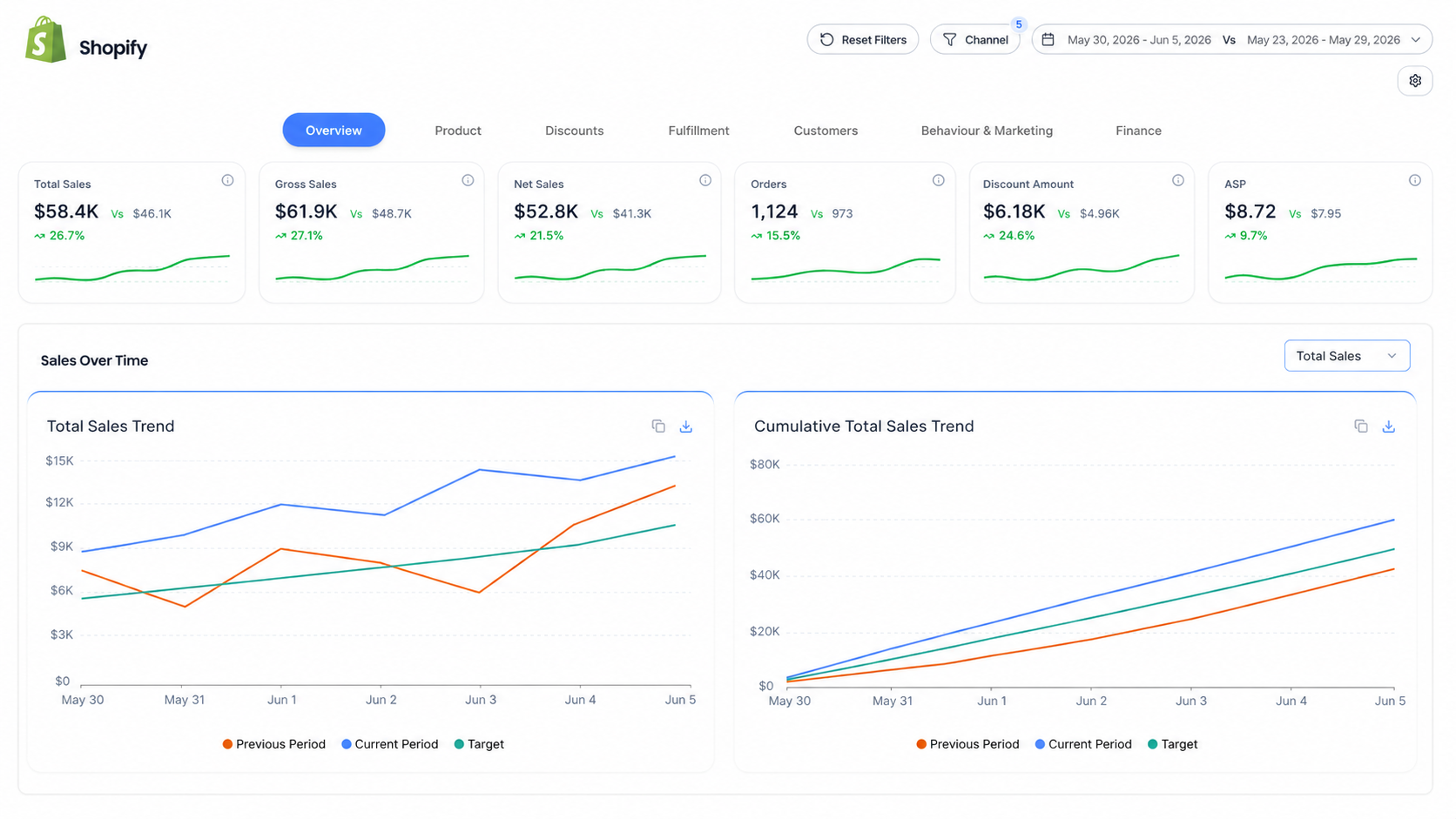Image resolution: width=1456 pixels, height=819 pixels.
Task: Open the Total Sales metric dropdown
Action: [x=1346, y=356]
